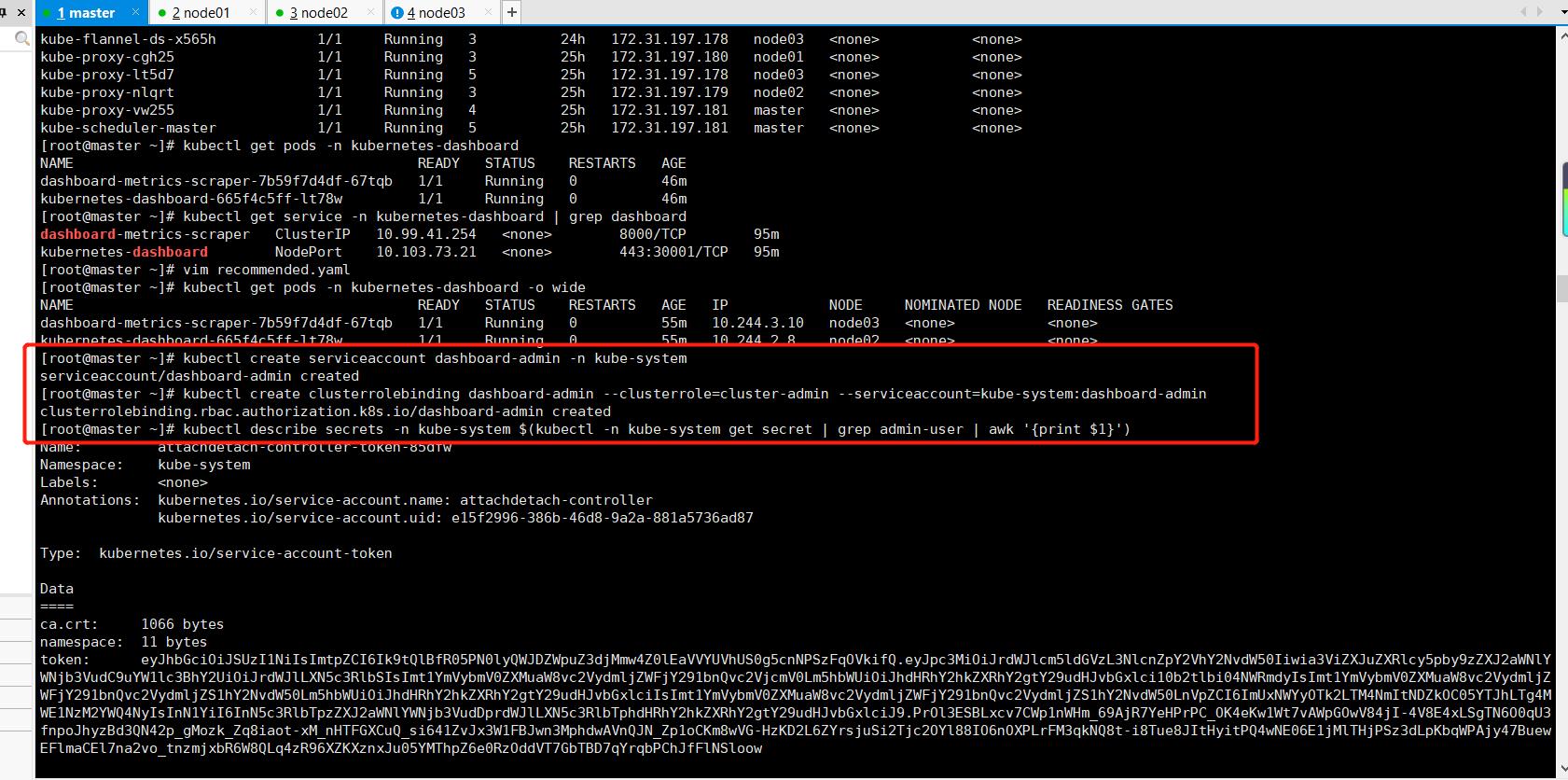
Task: Click serviceaccount/dashboard-admin created output
Action: pyautogui.click(x=200, y=376)
